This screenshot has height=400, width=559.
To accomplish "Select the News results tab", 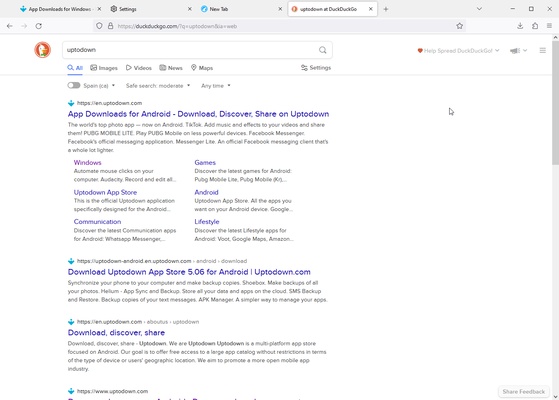I will pos(171,68).
